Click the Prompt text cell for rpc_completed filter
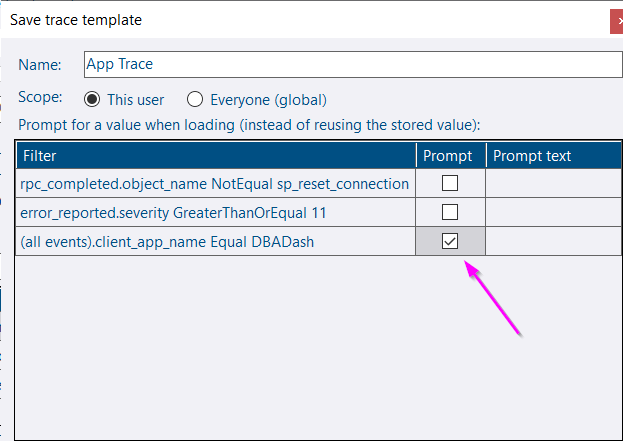Image resolution: width=623 pixels, height=441 pixels. pyautogui.click(x=553, y=184)
